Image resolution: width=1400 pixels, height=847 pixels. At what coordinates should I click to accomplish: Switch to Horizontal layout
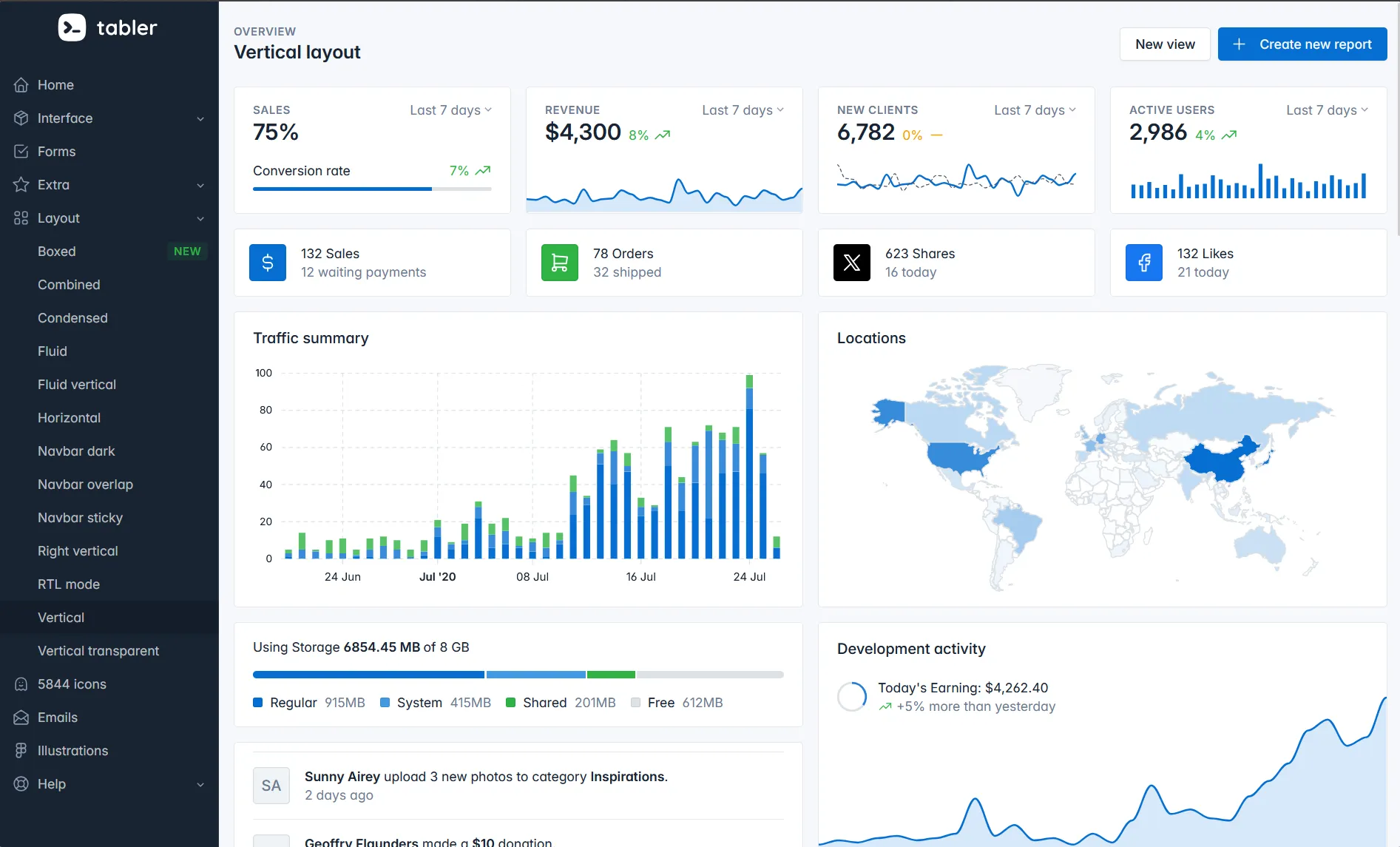(x=69, y=417)
